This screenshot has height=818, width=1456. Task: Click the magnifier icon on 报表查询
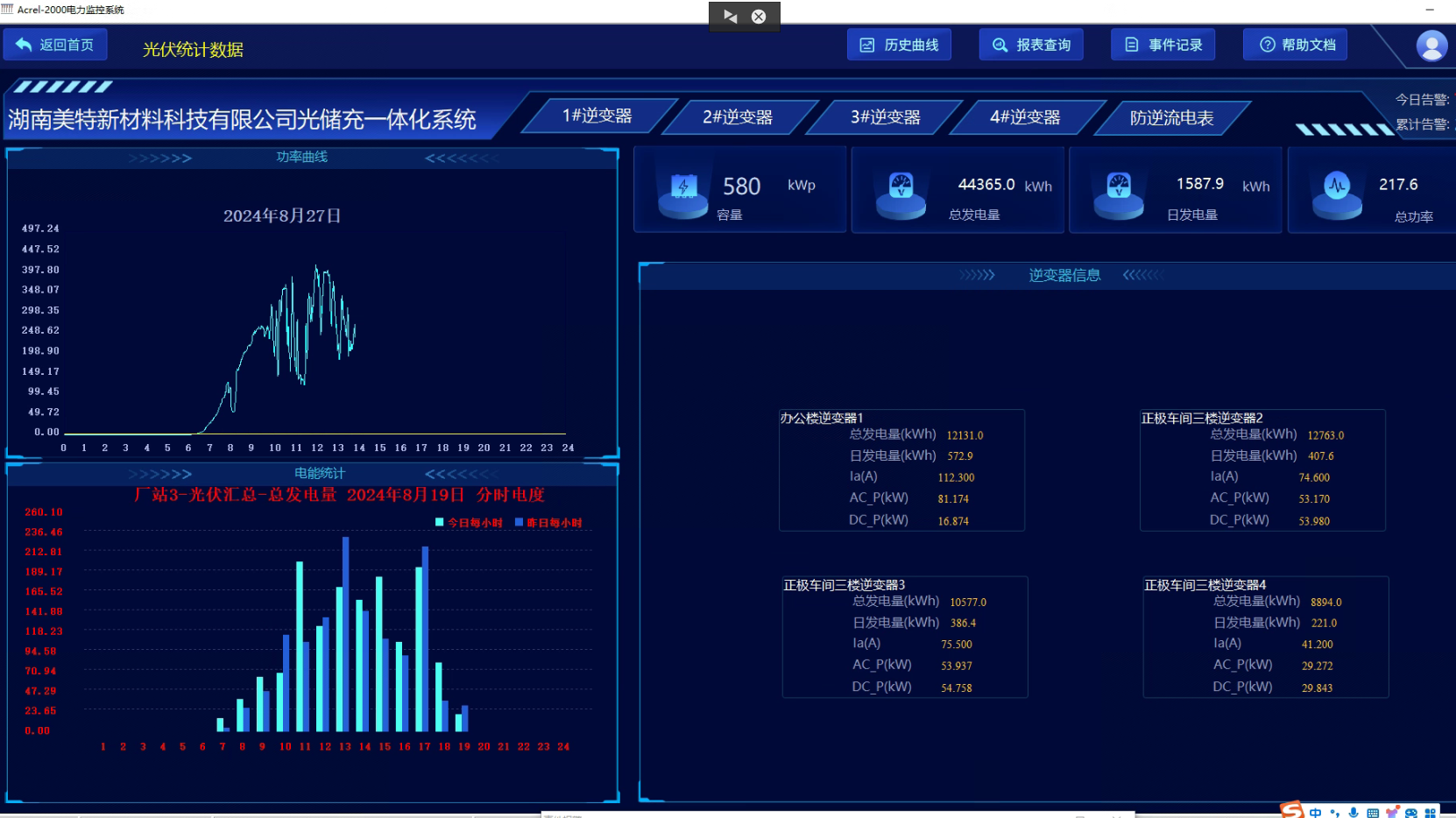1000,45
